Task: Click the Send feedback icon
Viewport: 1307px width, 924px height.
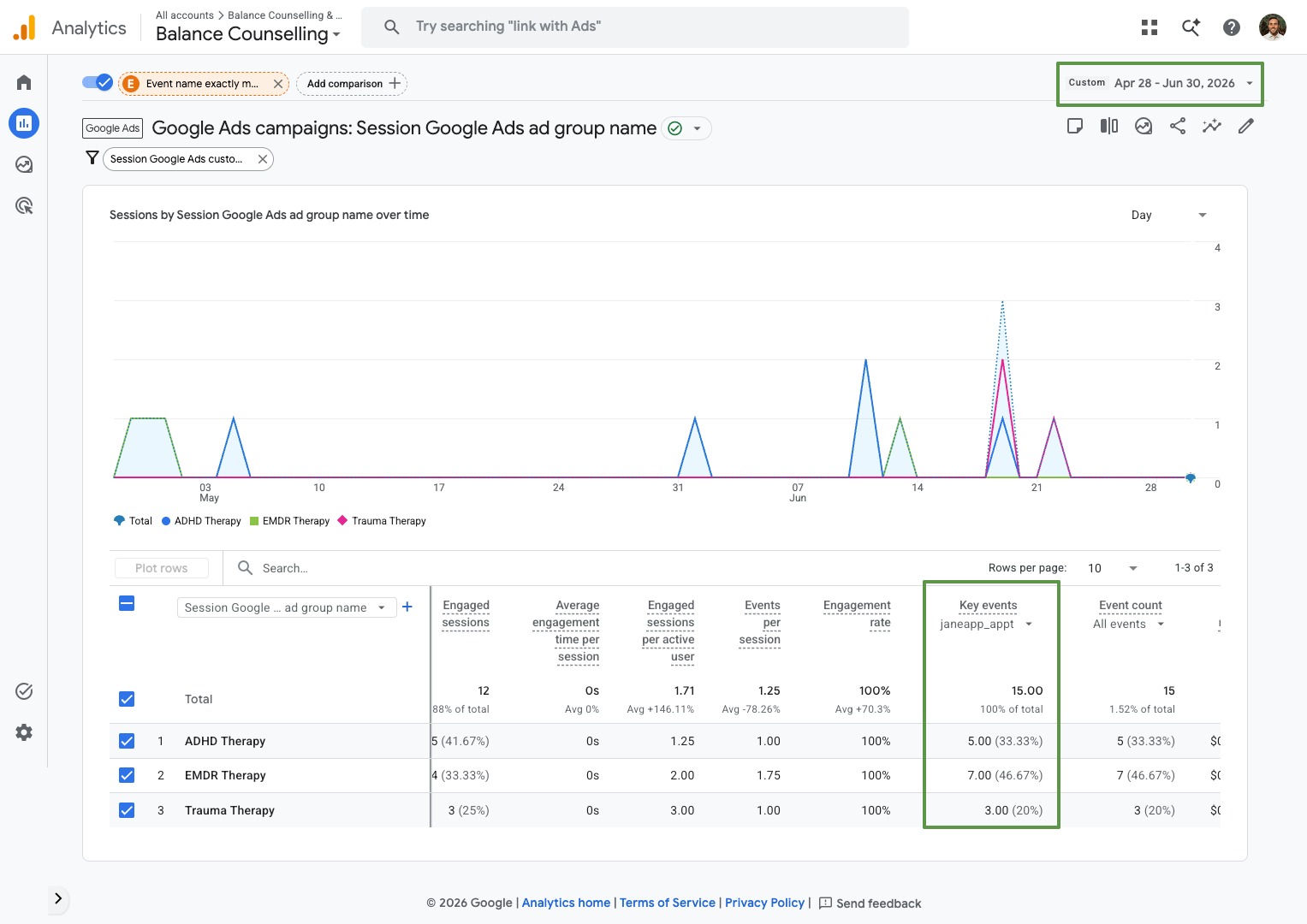Action: pyautogui.click(x=825, y=903)
